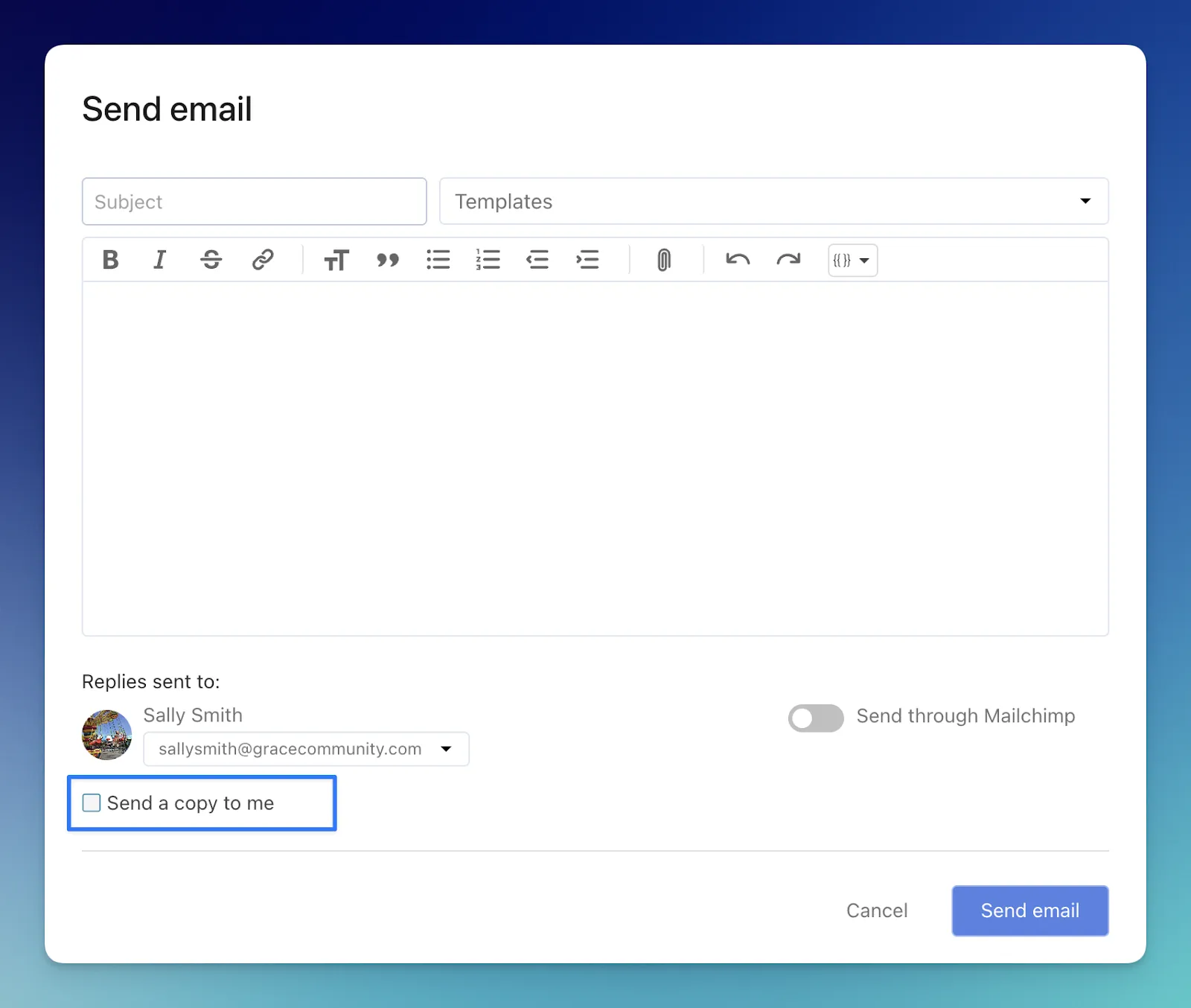This screenshot has height=1008, width=1191.
Task: Open the Templates dropdown
Action: (x=773, y=201)
